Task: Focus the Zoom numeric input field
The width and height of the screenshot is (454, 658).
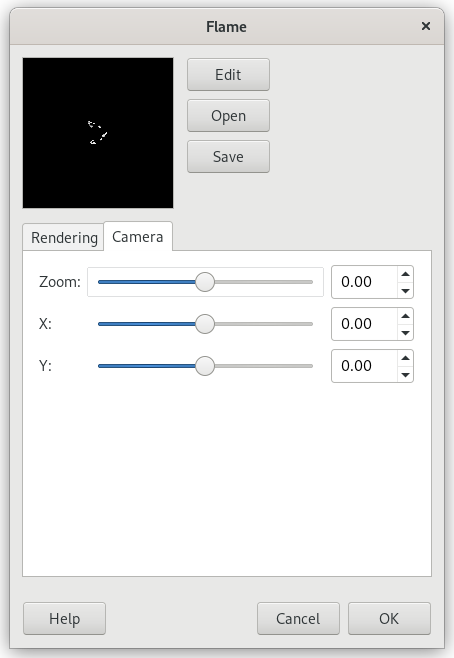Action: click(x=364, y=282)
